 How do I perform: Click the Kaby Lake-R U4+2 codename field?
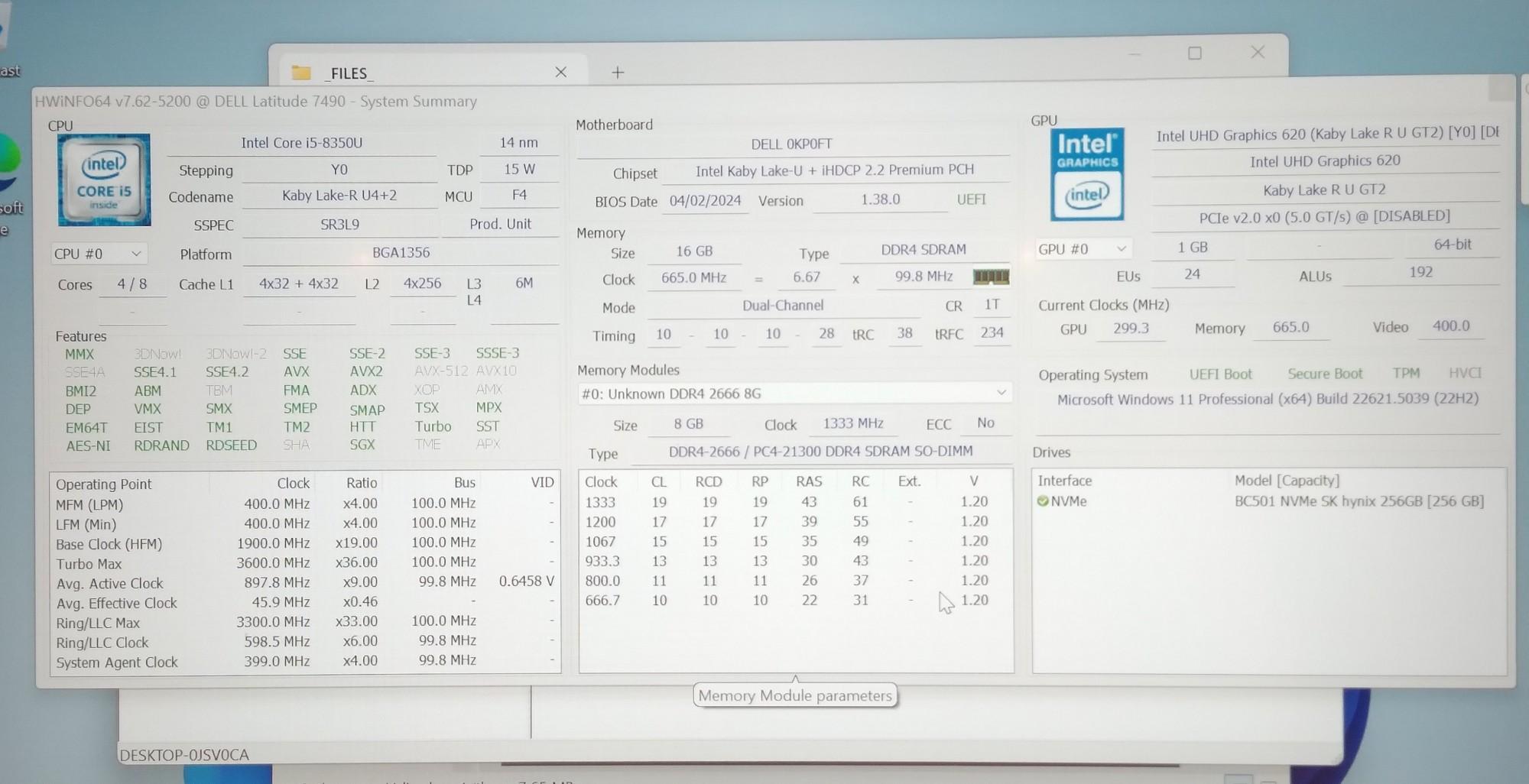339,196
